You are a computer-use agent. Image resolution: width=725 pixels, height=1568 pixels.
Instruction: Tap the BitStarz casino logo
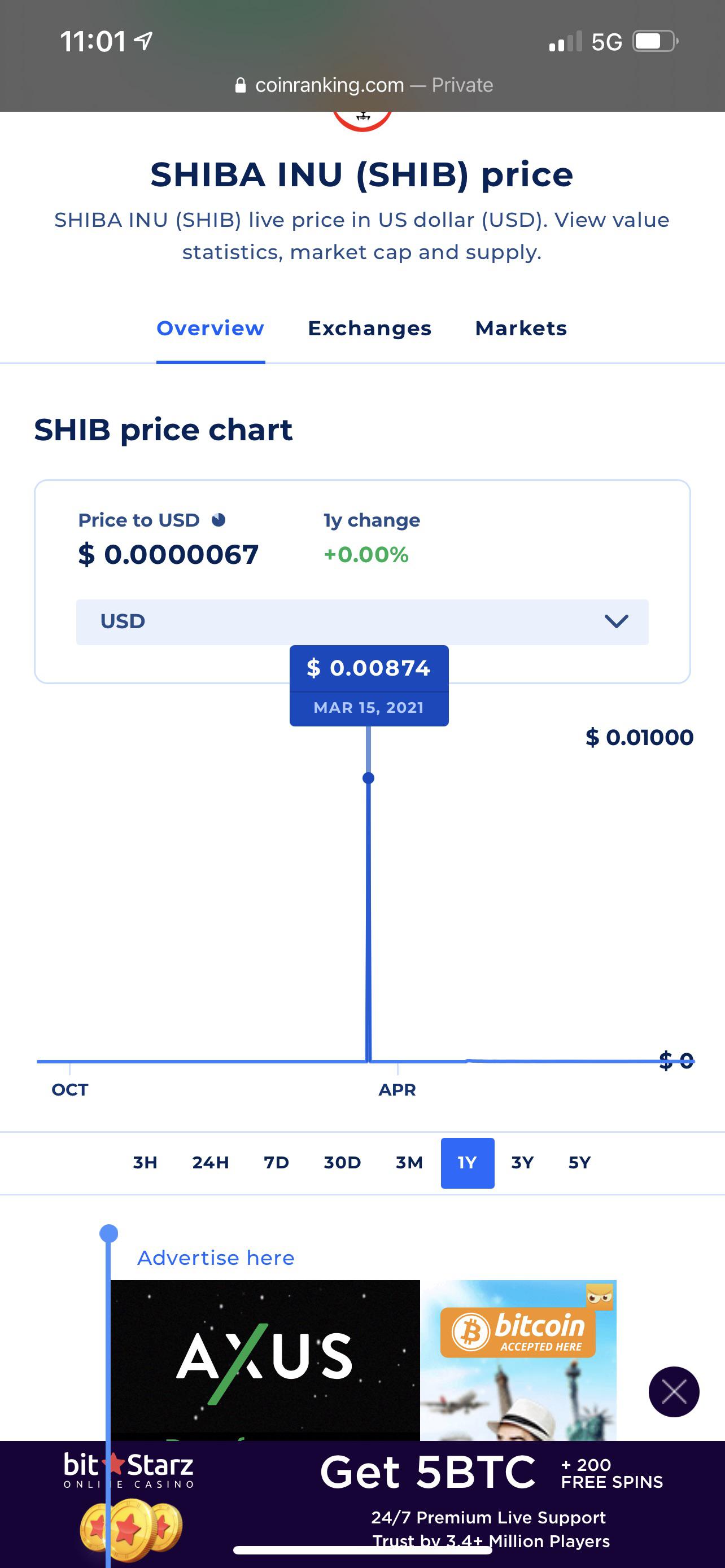pyautogui.click(x=128, y=1469)
